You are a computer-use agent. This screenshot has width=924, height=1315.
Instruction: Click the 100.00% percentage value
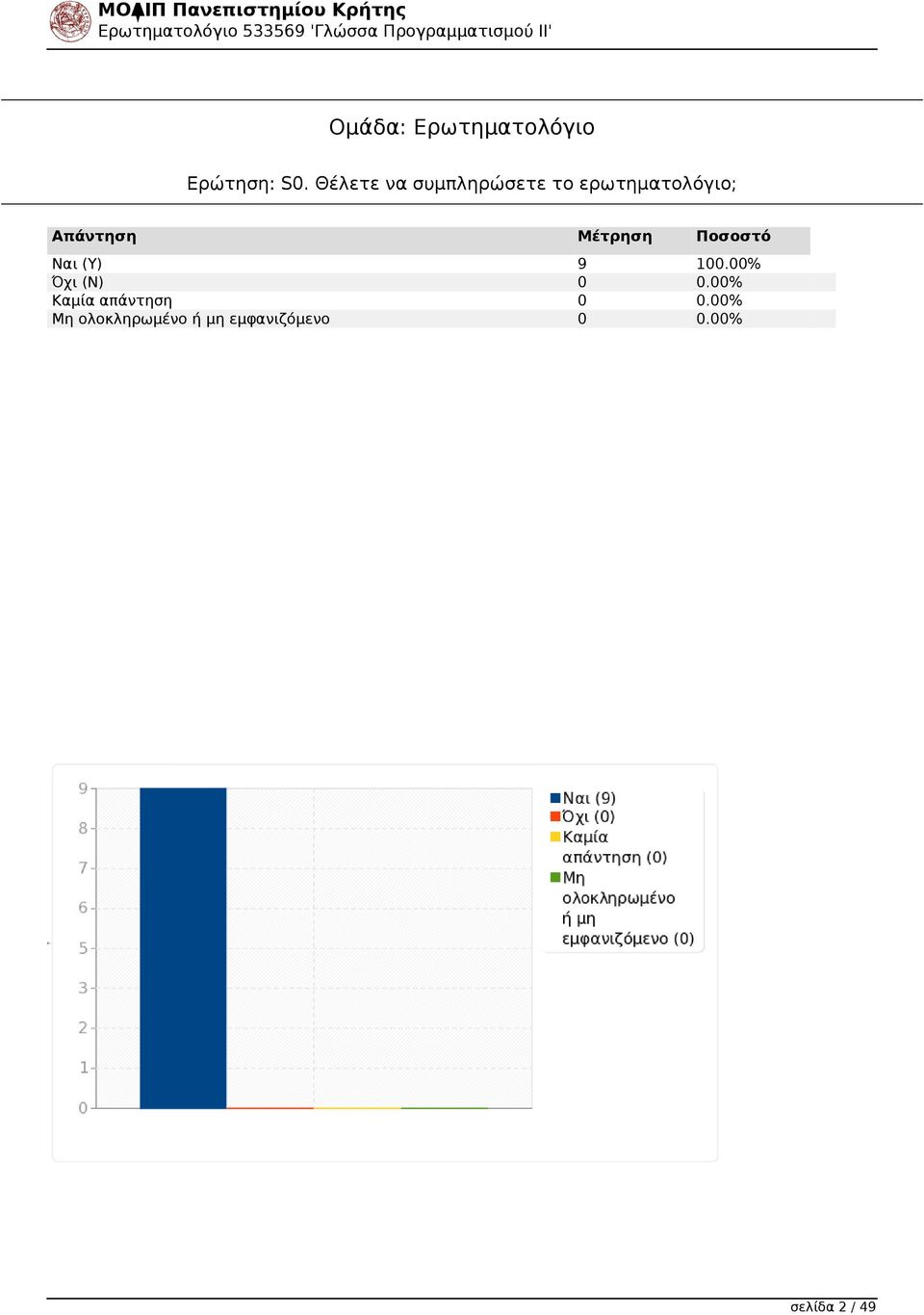point(729,264)
